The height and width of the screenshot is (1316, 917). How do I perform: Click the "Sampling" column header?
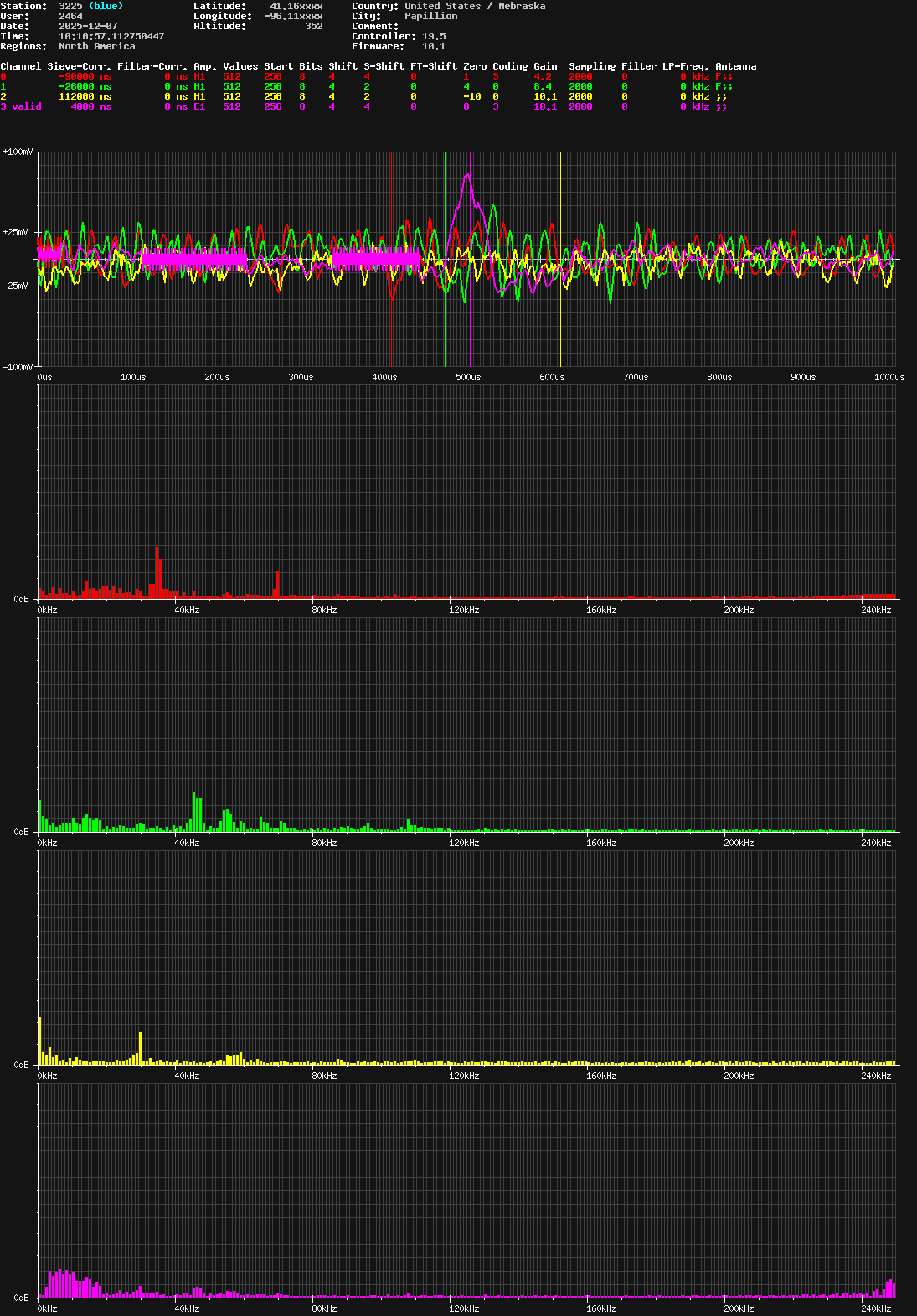(592, 66)
